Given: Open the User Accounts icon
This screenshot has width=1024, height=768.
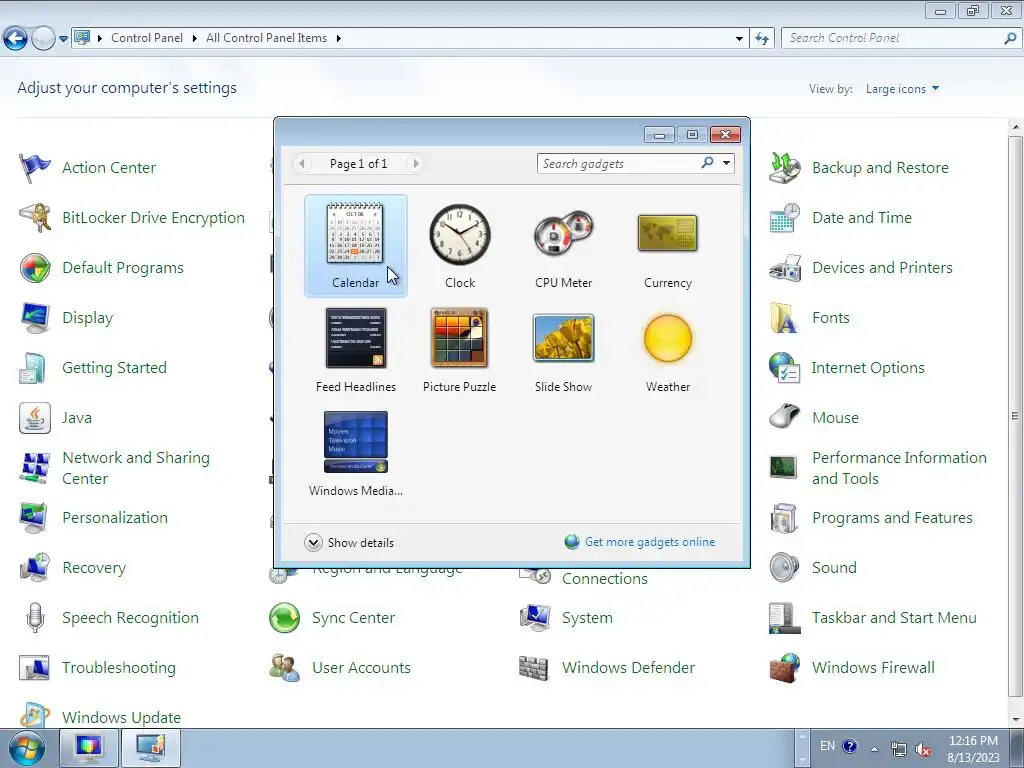Looking at the screenshot, I should pos(285,667).
